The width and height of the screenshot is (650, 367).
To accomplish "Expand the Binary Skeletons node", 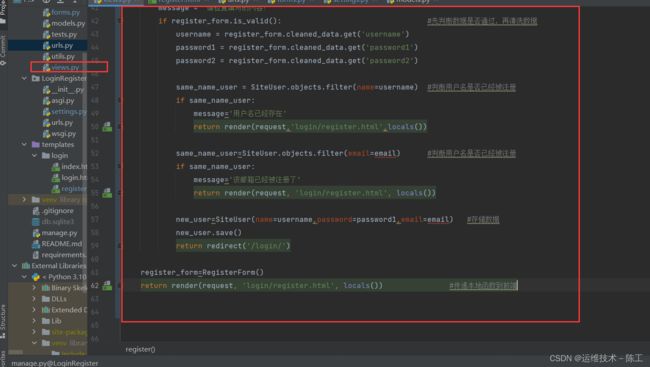I will click(x=34, y=287).
